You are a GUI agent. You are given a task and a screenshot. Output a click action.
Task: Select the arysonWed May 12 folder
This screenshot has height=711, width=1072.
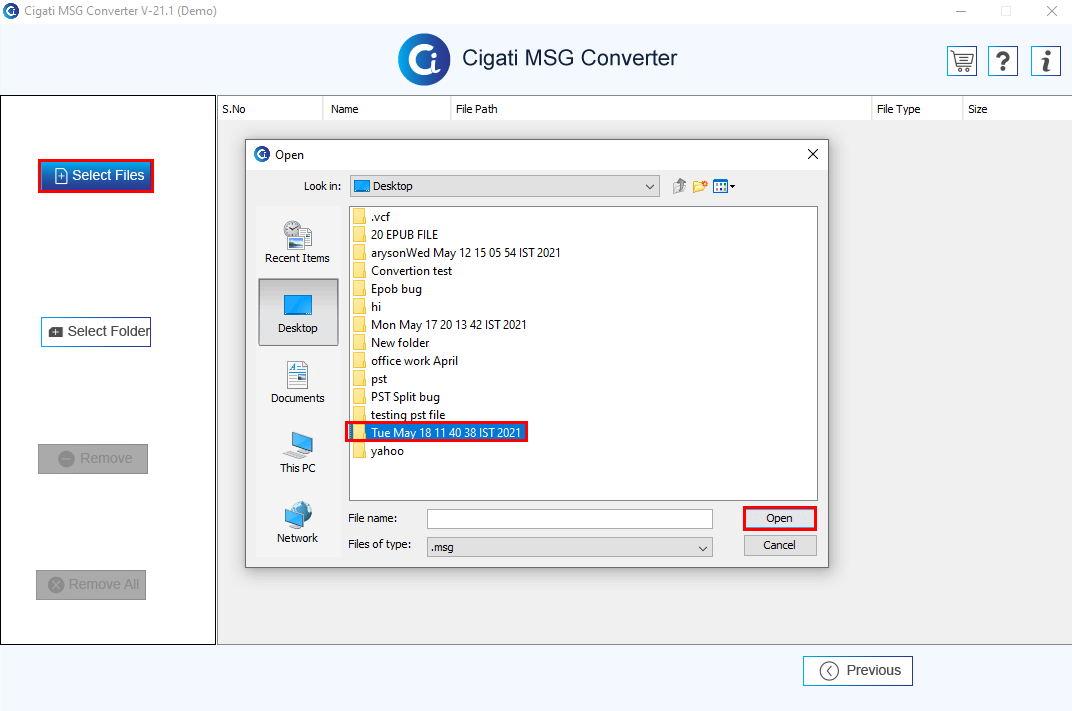point(457,253)
